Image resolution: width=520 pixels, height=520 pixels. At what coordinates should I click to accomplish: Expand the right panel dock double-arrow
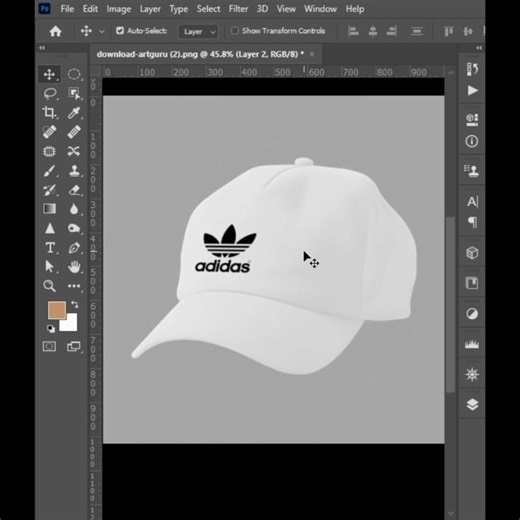click(x=479, y=48)
